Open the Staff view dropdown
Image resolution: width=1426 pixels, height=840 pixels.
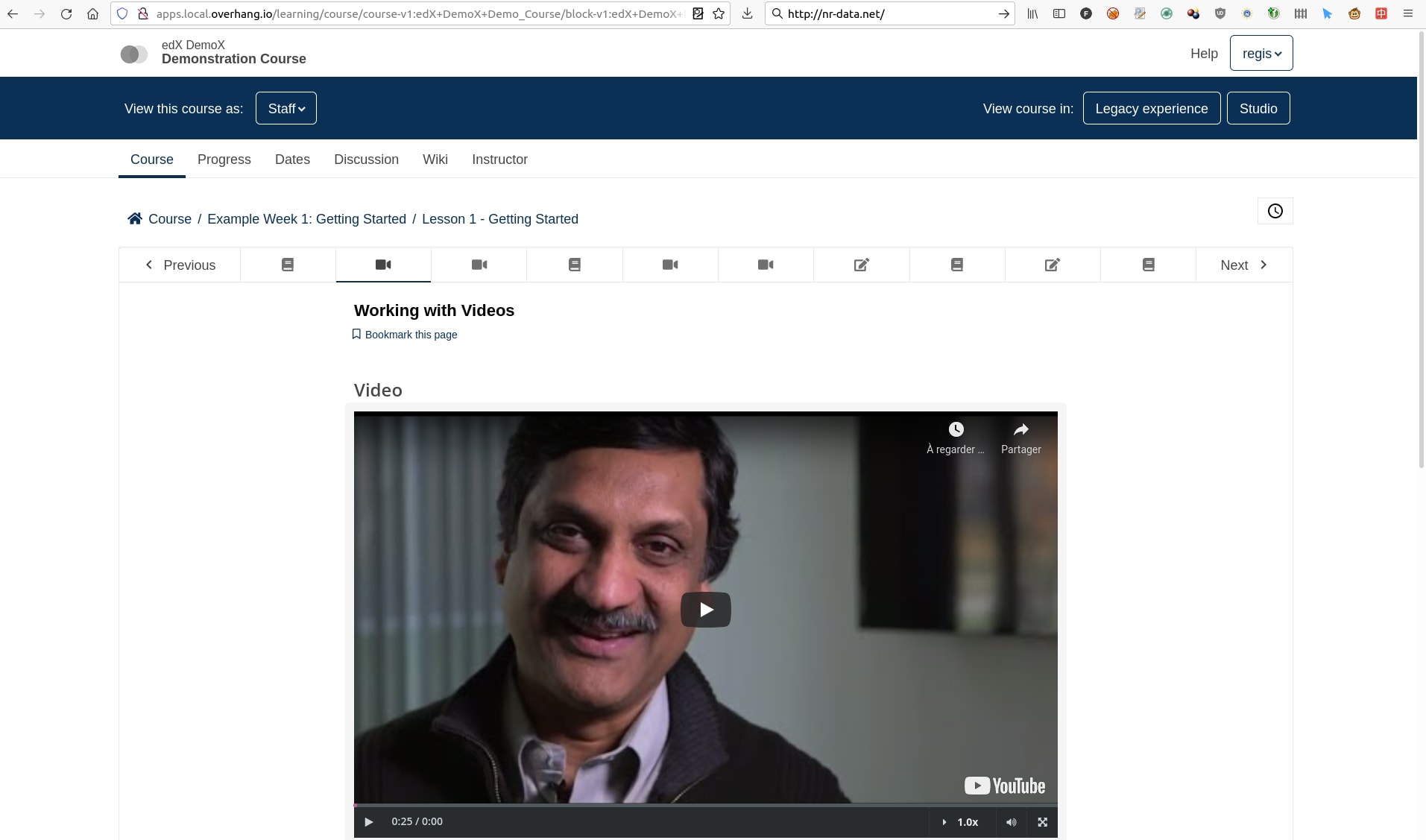tap(285, 108)
